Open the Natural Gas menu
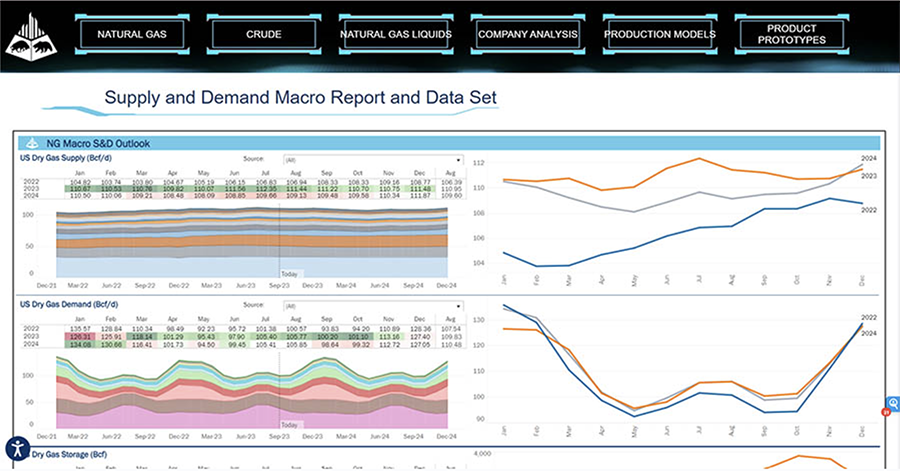Viewport: 900px width, 471px height. click(x=132, y=34)
